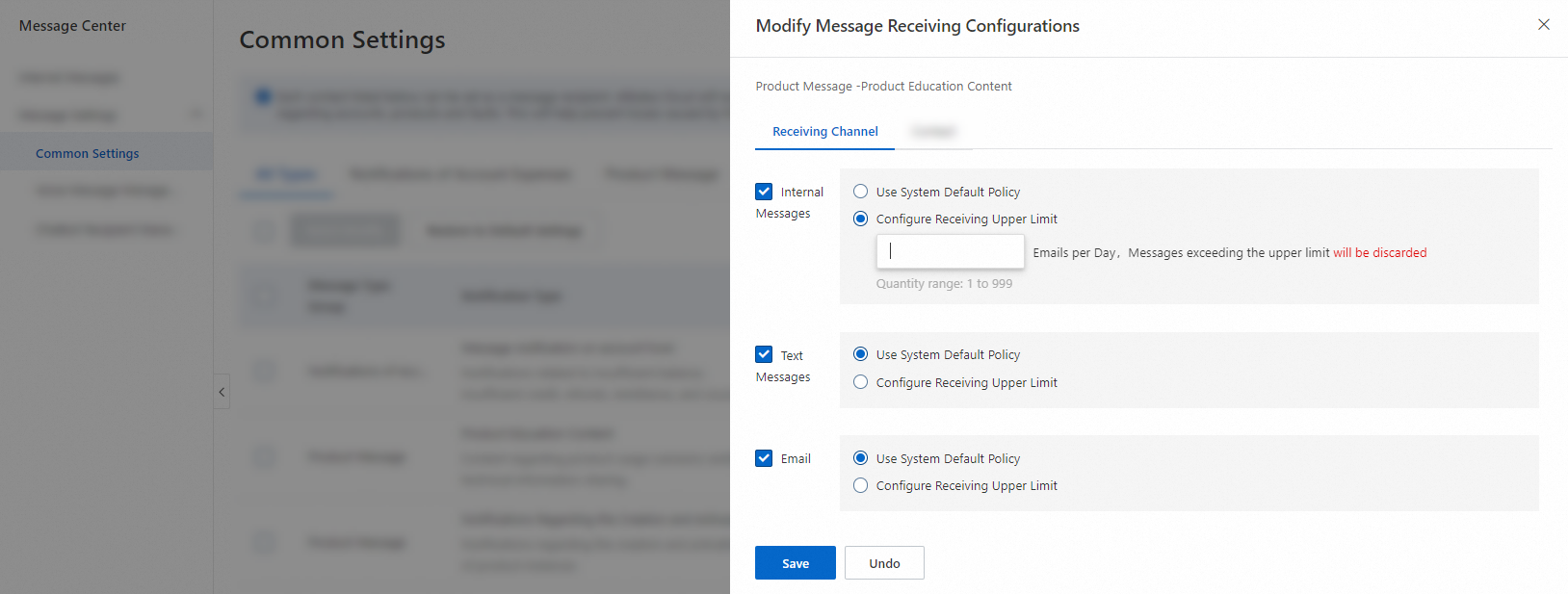The height and width of the screenshot is (594, 1568).
Task: Focus the emails per day quantity input
Action: coord(951,251)
